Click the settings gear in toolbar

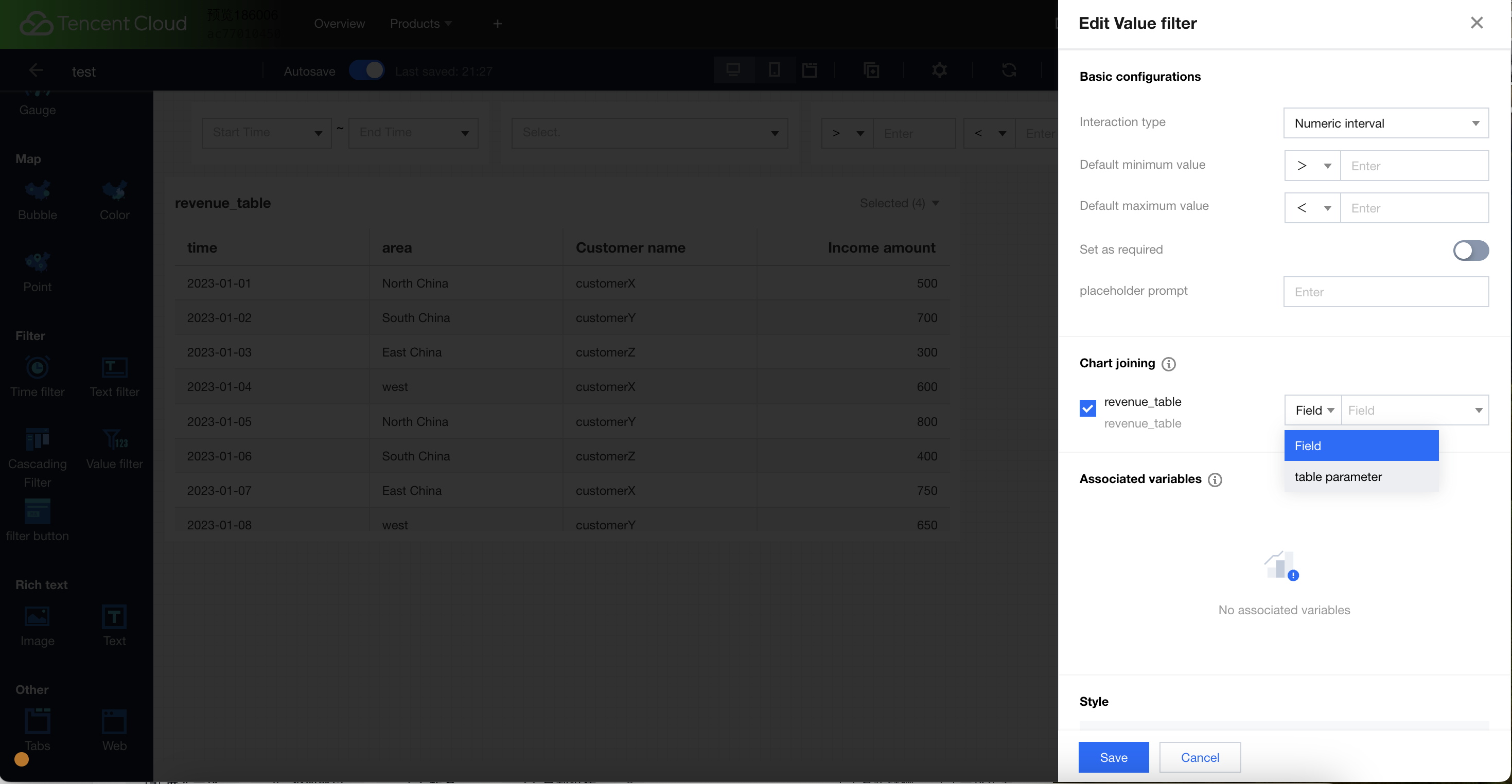point(939,70)
